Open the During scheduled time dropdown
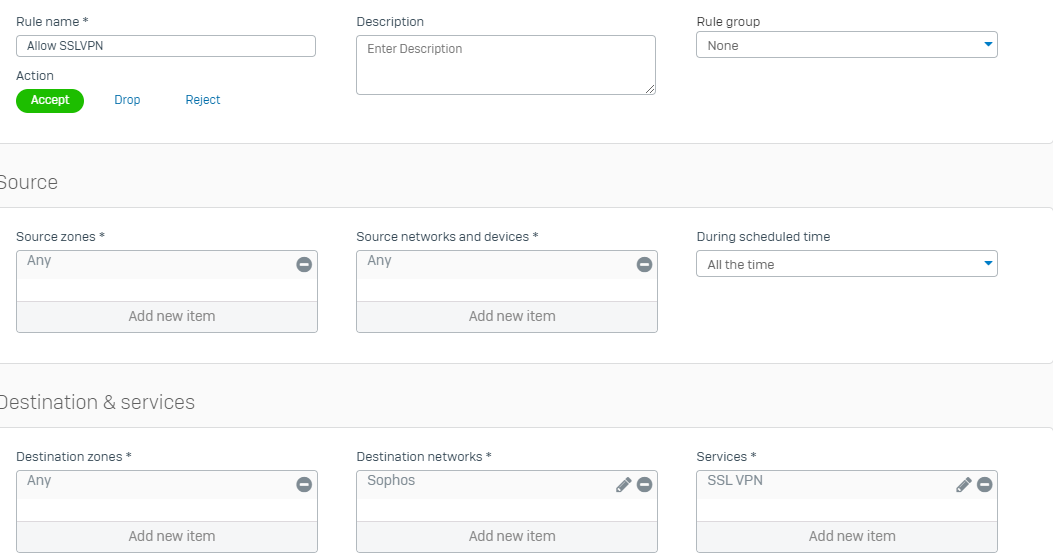This screenshot has width=1053, height=556. 847,264
